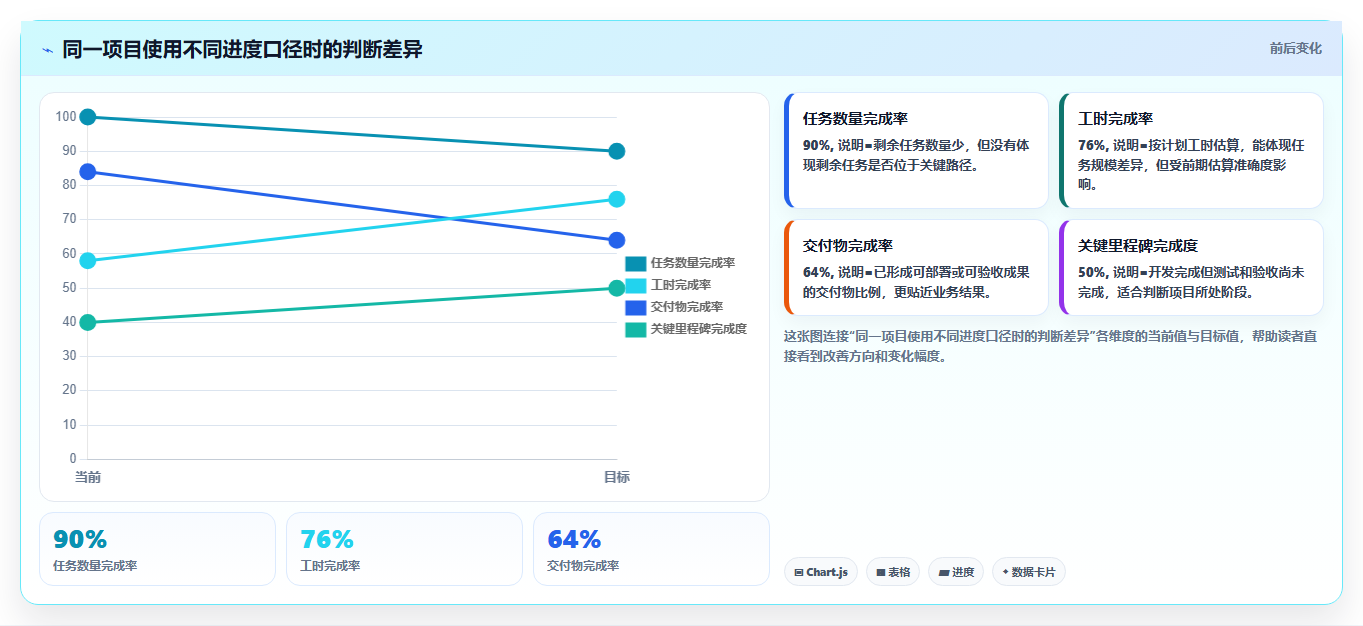
Task: Click the 前后变化 label in the header
Action: [x=1296, y=48]
